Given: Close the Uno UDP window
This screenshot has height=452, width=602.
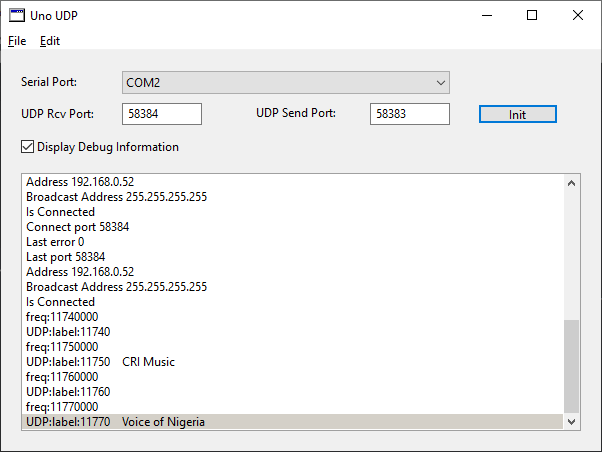Looking at the screenshot, I should pos(578,15).
